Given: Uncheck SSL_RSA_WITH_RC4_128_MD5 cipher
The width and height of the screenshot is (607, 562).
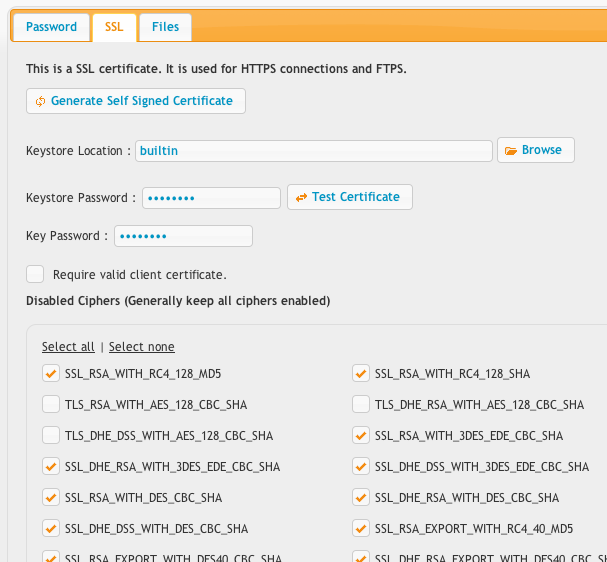Looking at the screenshot, I should (x=51, y=374).
